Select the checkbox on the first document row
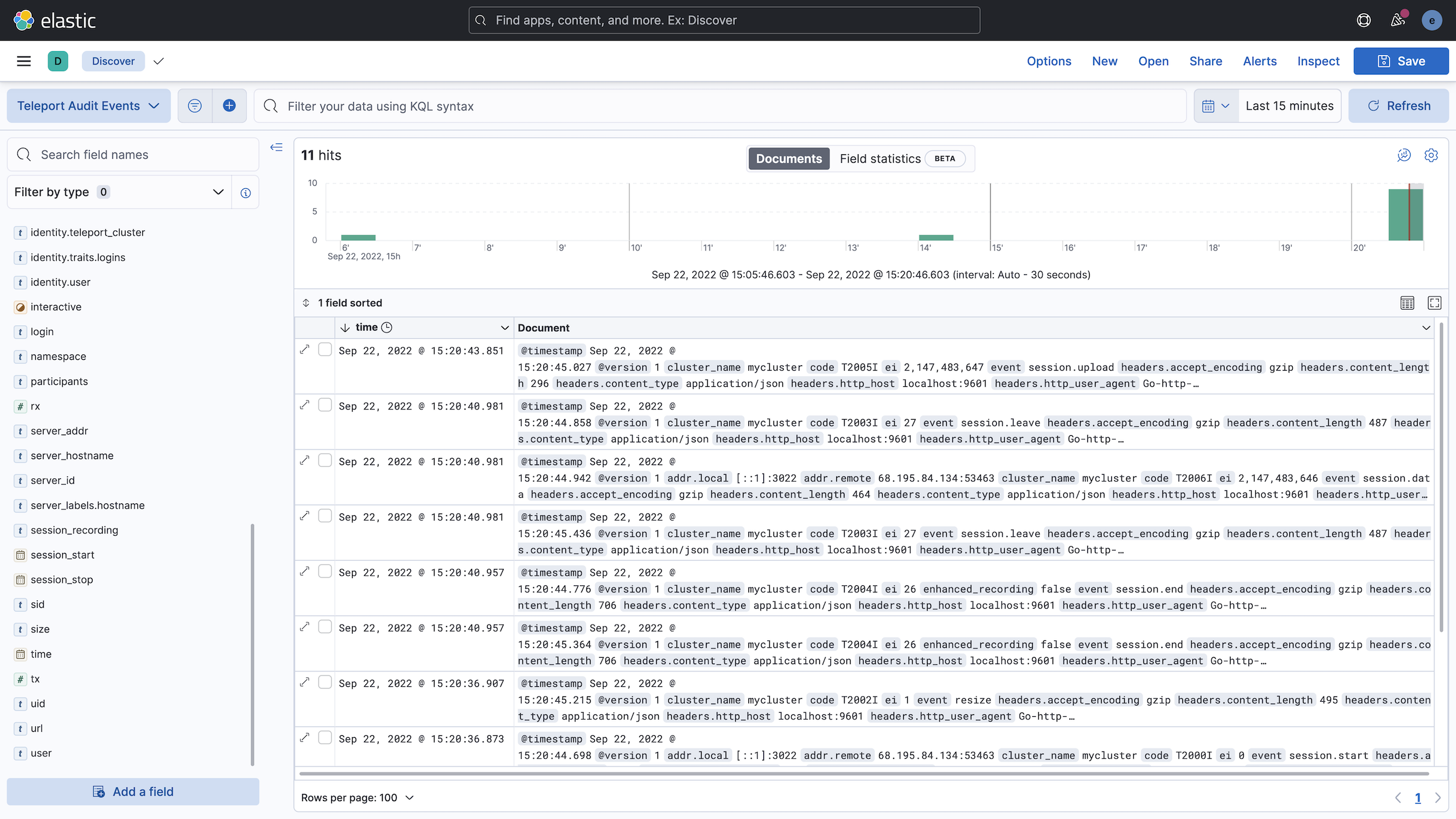Screen dimensions: 1456x819 click(325, 349)
